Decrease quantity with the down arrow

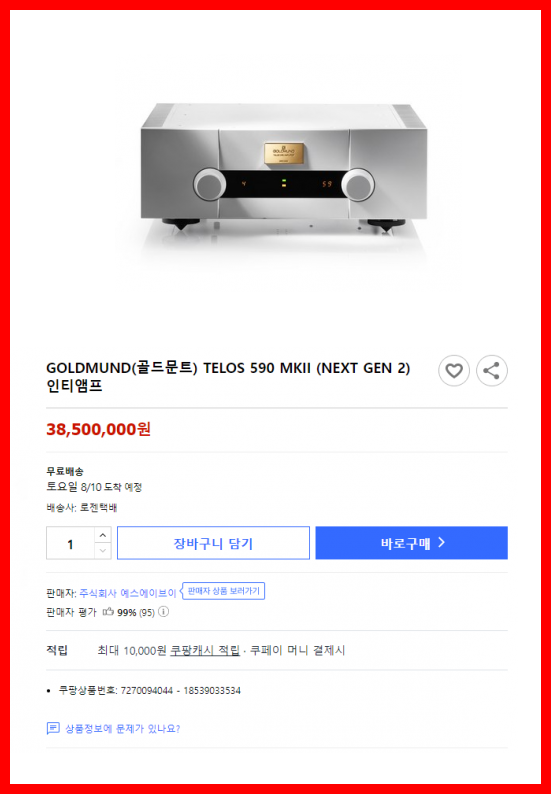(103, 551)
